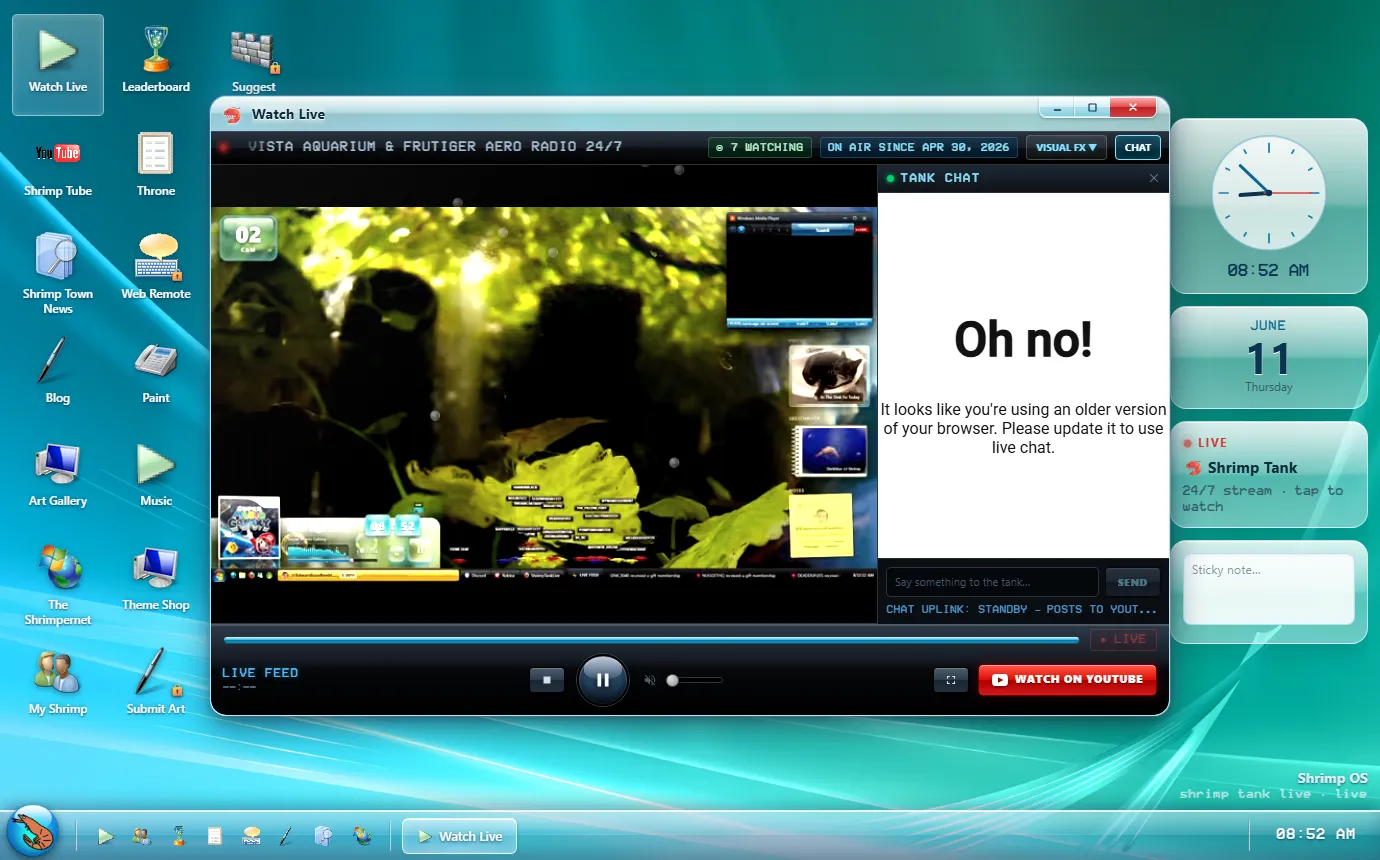
Task: Open the Art Gallery desktop icon
Action: click(x=58, y=475)
